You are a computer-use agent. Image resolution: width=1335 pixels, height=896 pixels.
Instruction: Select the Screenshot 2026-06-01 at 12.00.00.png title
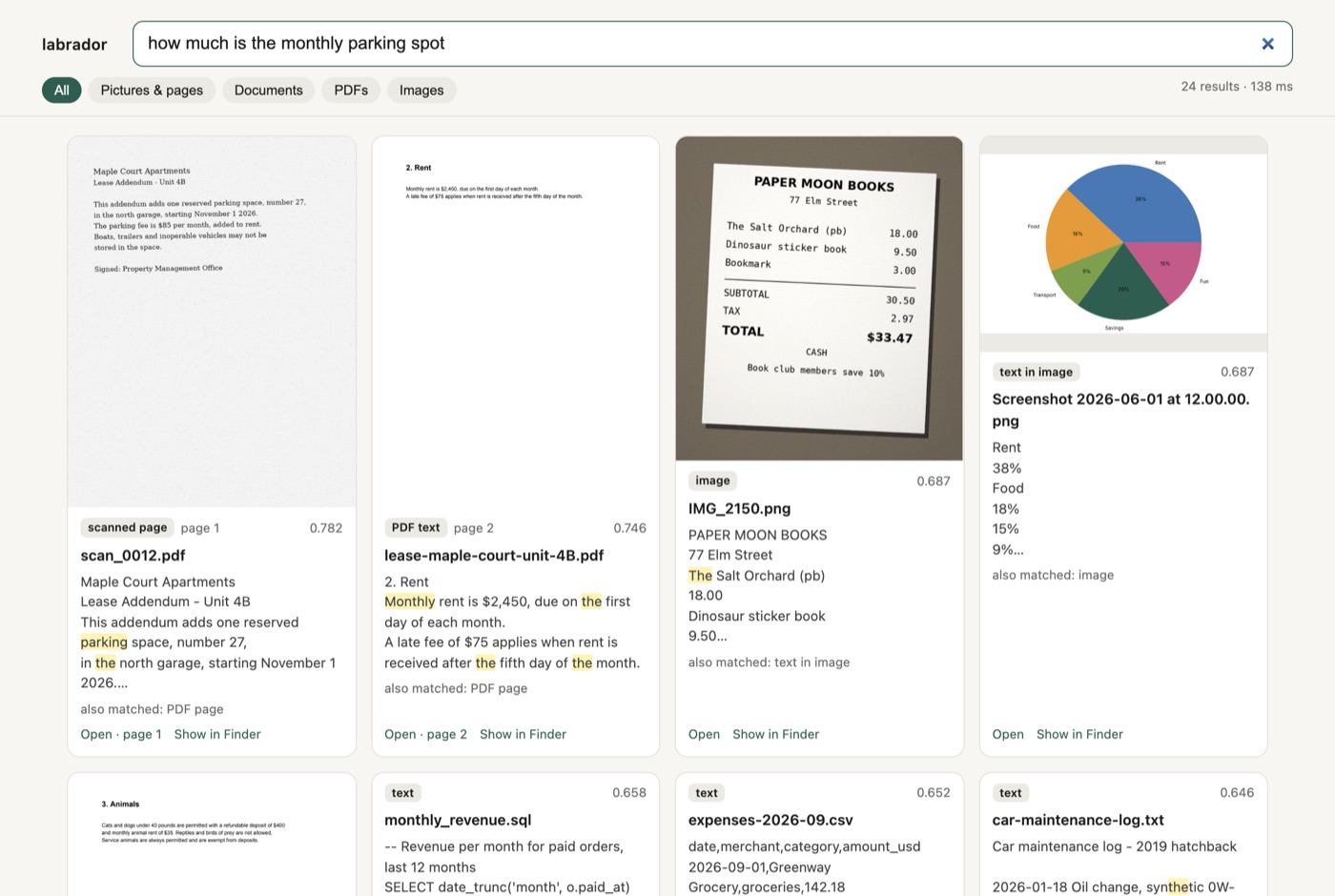coord(1120,410)
